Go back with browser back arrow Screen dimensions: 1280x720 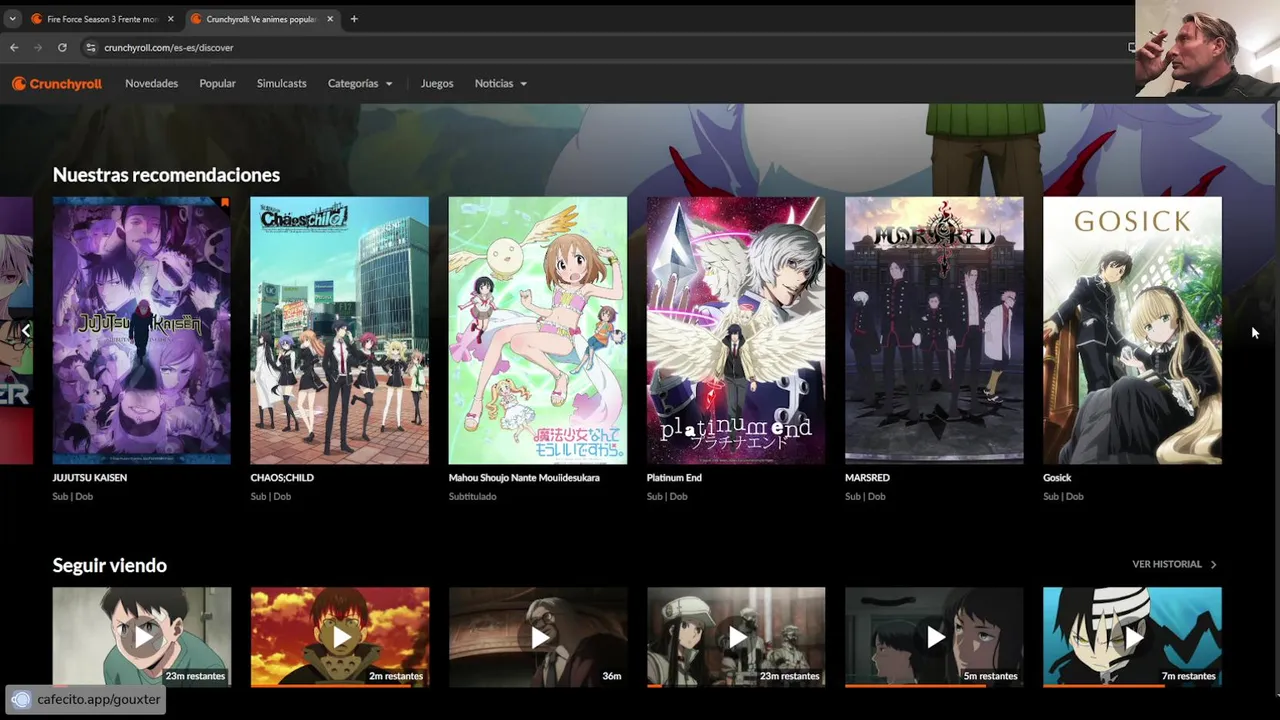pyautogui.click(x=14, y=47)
